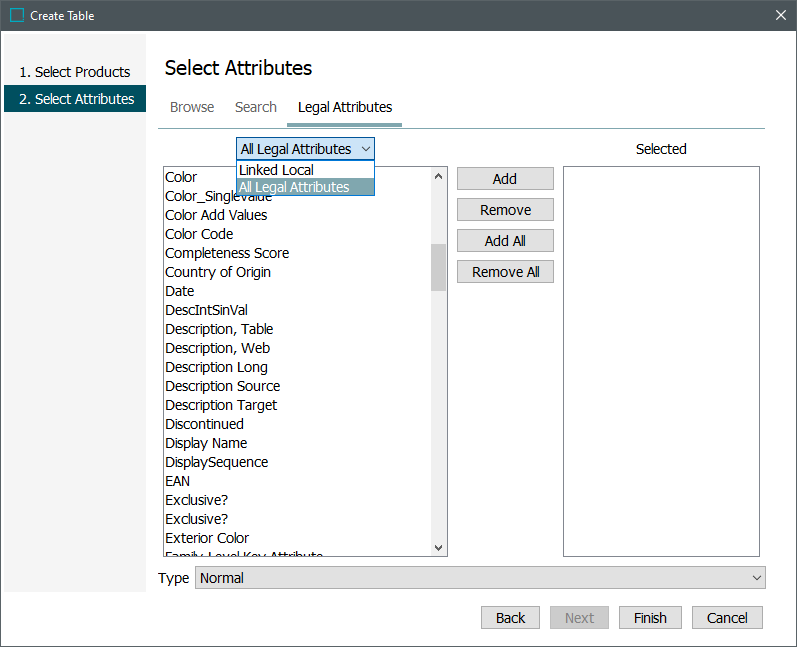This screenshot has width=797, height=647.
Task: Go Back to the previous step
Action: 510,618
